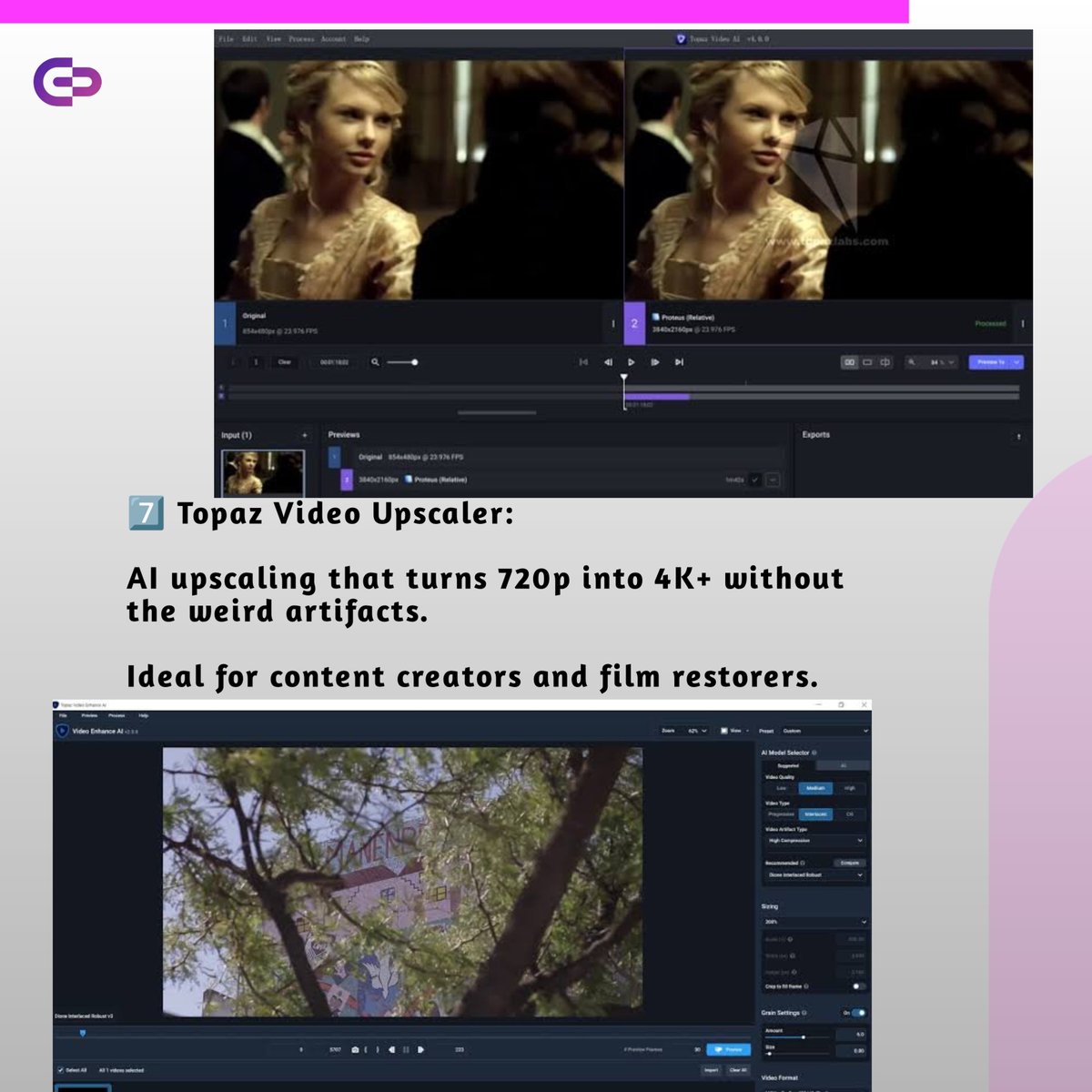Image resolution: width=1092 pixels, height=1092 pixels.
Task: Toggle Crop to fill frame switch
Action: click(858, 986)
